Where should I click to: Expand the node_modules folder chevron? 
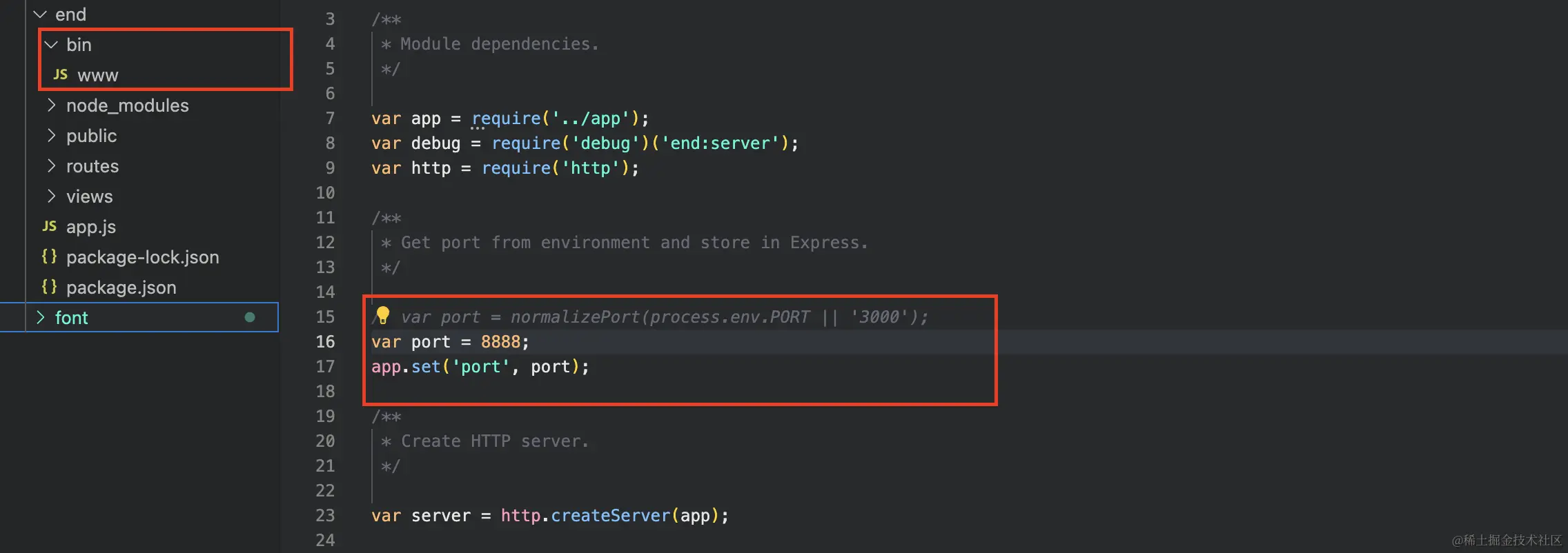[51, 105]
